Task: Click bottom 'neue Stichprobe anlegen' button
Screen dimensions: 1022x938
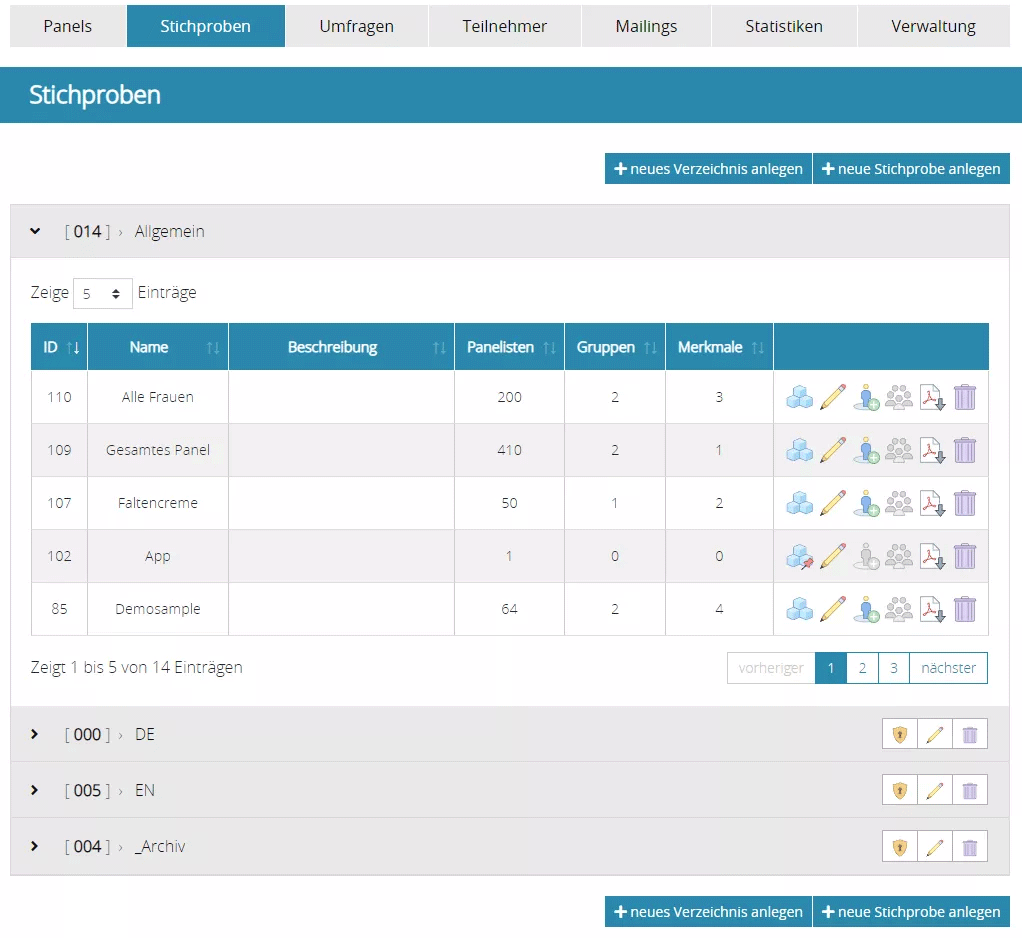Action: pos(911,912)
